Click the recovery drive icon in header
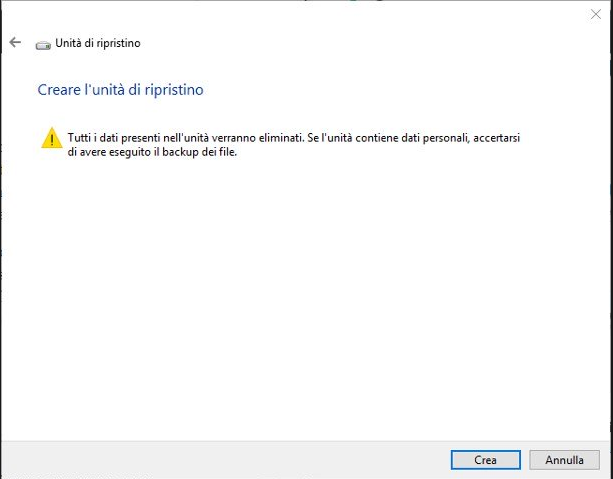Screen dimensions: 613x479 pos(42,44)
